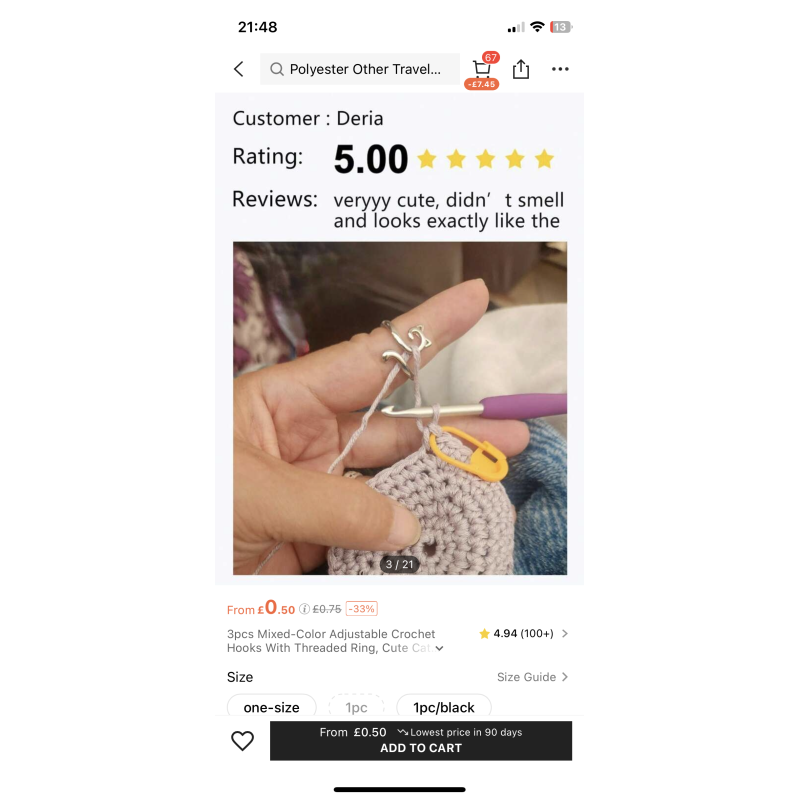Expand the product title chevron
This screenshot has width=800, height=800.
(x=439, y=648)
